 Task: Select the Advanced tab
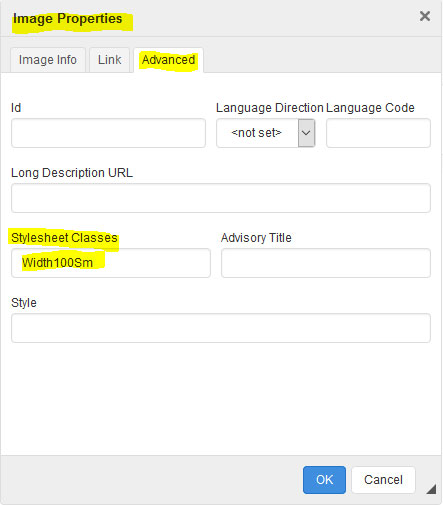(x=168, y=60)
